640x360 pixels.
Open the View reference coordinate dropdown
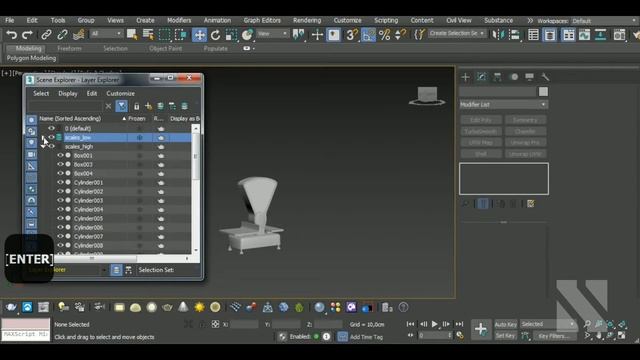pos(272,33)
